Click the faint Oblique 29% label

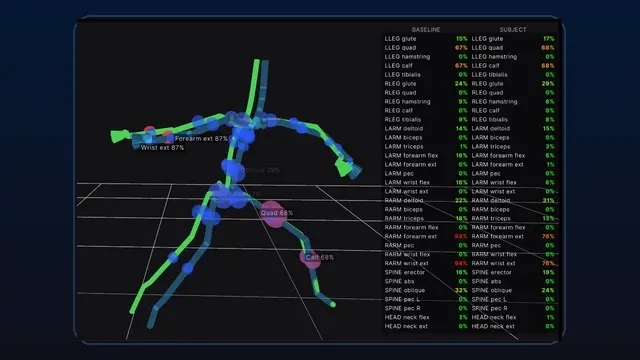[260, 170]
